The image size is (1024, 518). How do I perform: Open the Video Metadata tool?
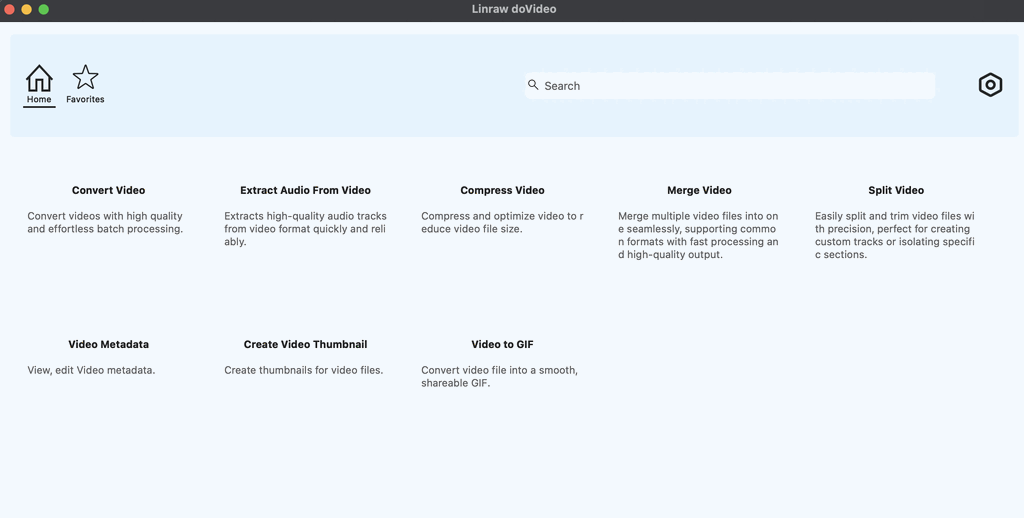pyautogui.click(x=108, y=344)
